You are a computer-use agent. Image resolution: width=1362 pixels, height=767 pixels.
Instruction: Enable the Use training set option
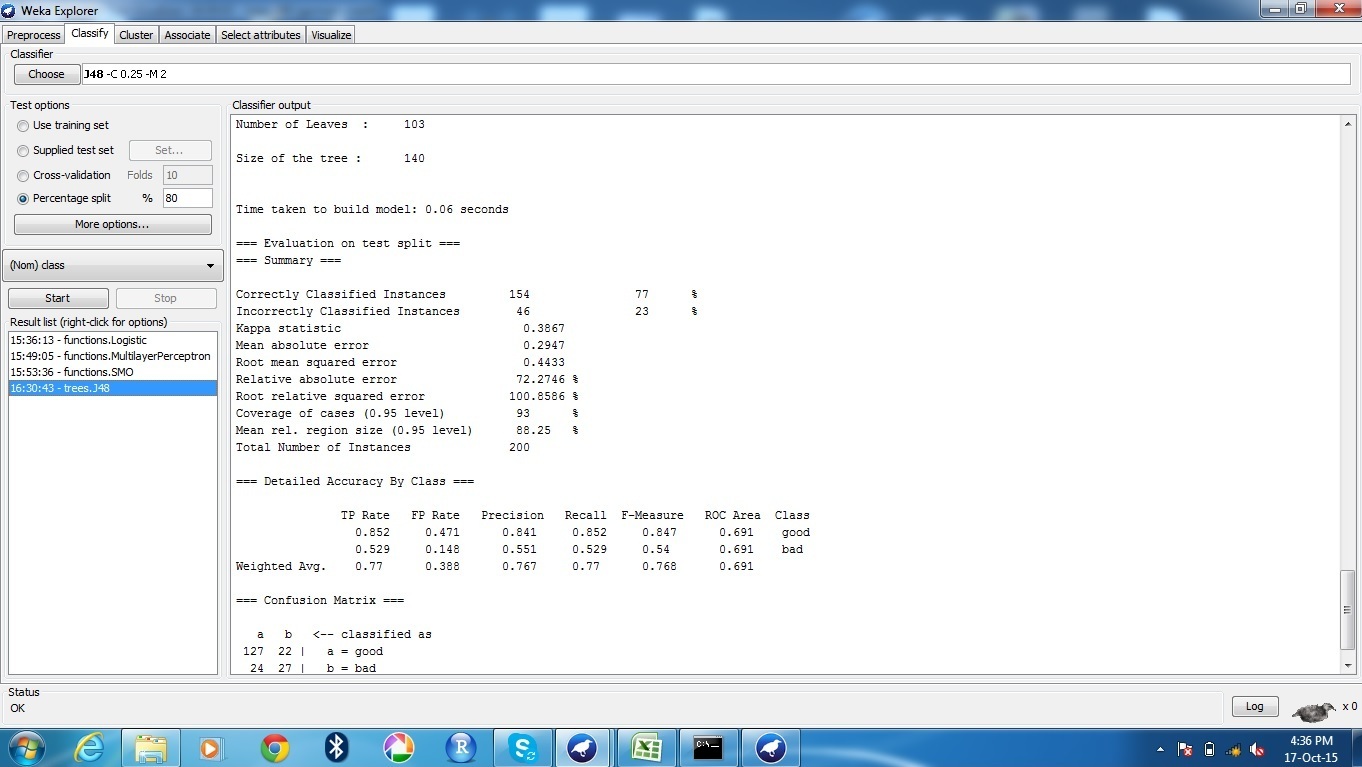[22, 126]
